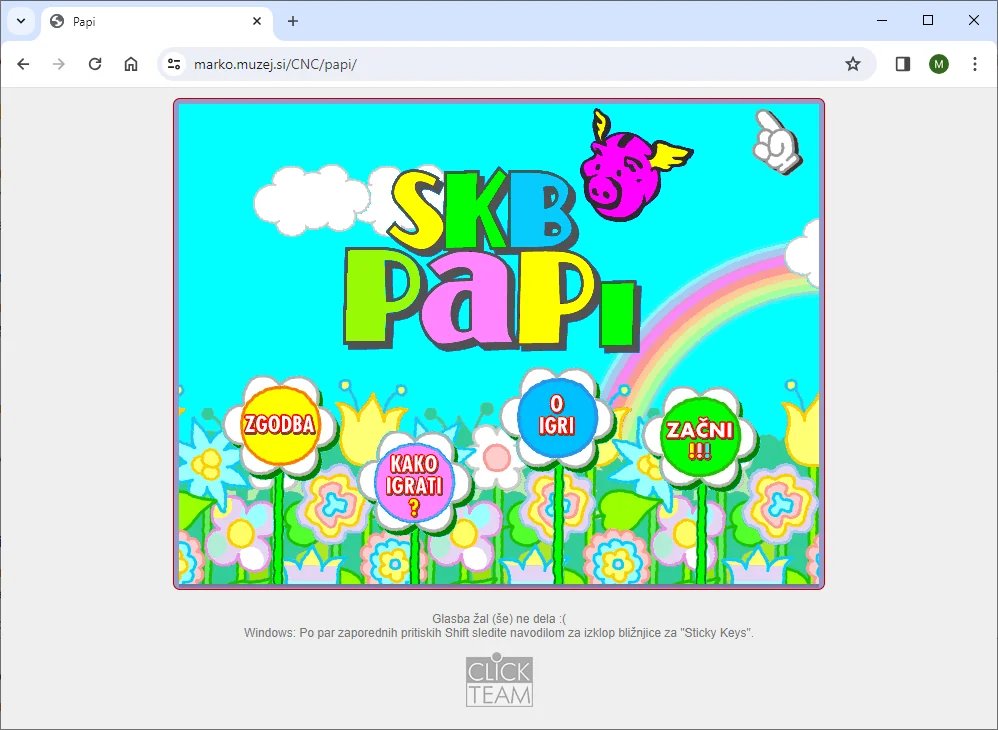Viewport: 998px width, 730px height.
Task: Select the O IGRI blue flower button
Action: 557,418
